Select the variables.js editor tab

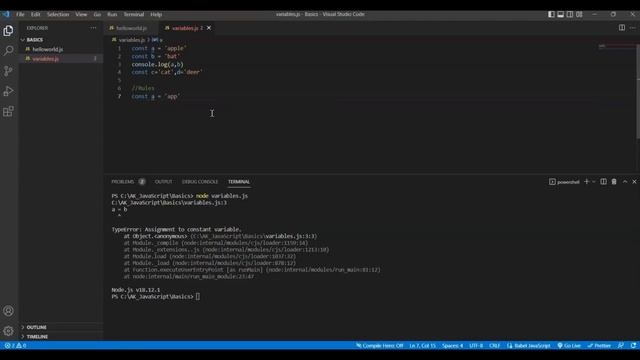pos(187,28)
